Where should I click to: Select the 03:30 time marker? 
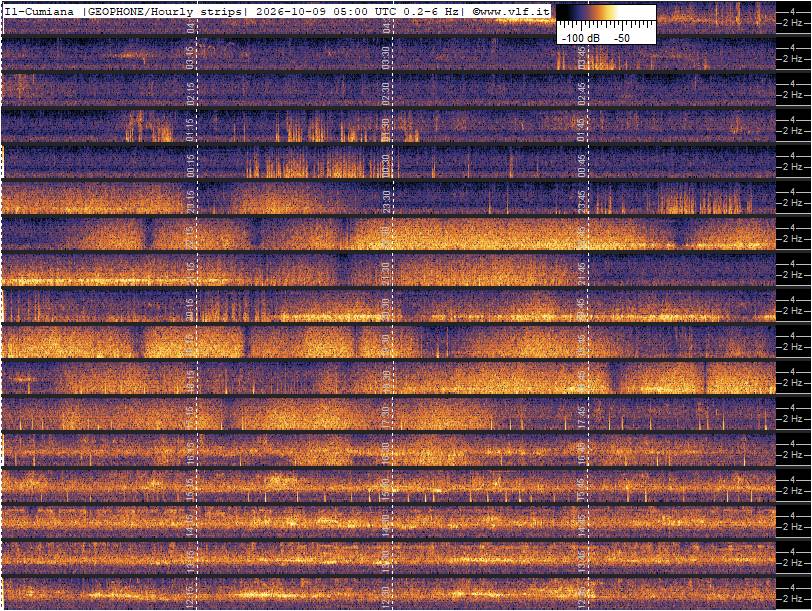(x=386, y=58)
